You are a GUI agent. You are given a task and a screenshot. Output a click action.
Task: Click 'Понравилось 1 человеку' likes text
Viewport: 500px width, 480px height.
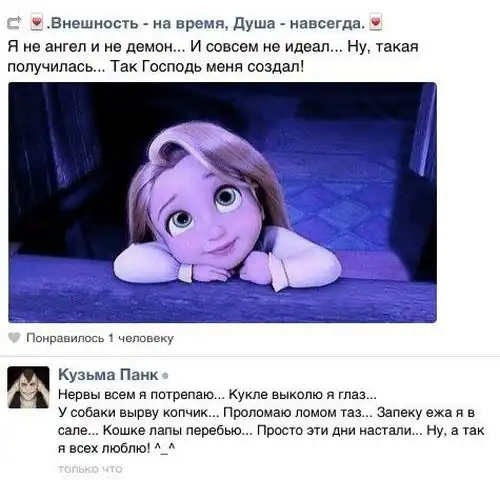[100, 338]
